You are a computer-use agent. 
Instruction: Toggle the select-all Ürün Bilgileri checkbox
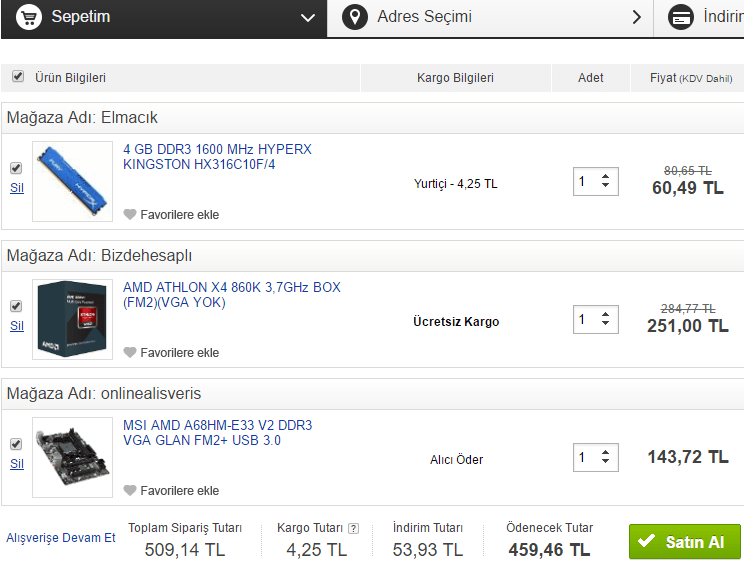[x=17, y=76]
